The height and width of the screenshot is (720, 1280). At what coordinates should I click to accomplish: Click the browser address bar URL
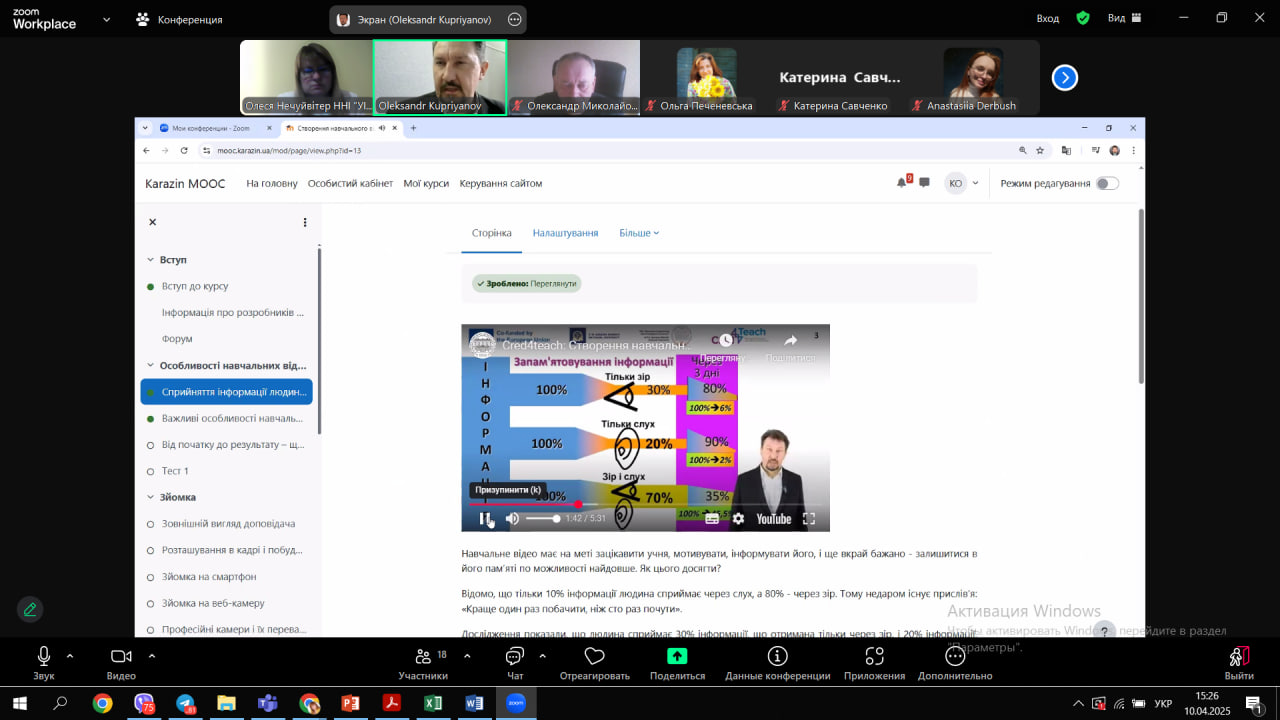tap(288, 150)
